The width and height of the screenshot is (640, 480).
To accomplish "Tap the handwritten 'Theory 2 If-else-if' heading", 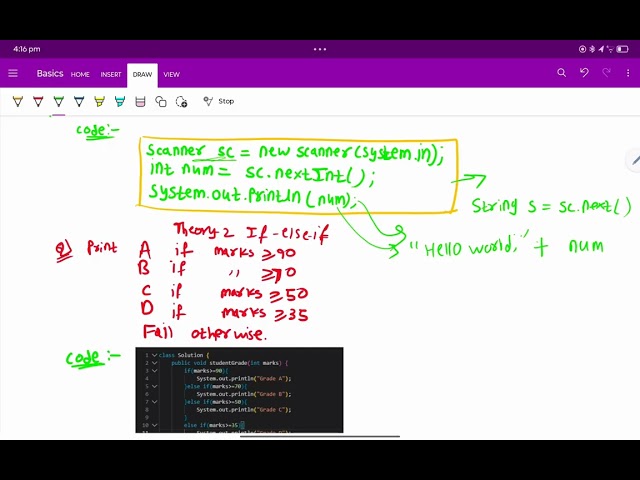I will pos(251,233).
